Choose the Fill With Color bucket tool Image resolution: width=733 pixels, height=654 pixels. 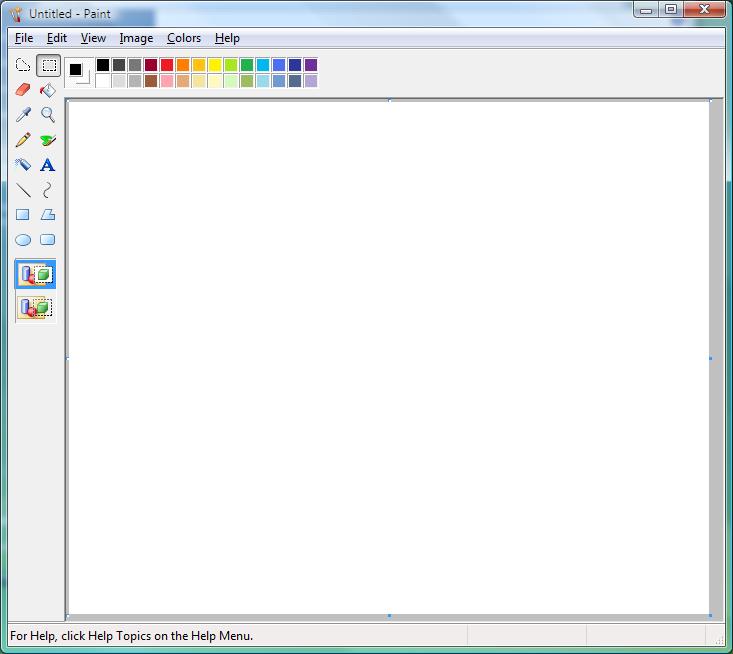coord(47,90)
